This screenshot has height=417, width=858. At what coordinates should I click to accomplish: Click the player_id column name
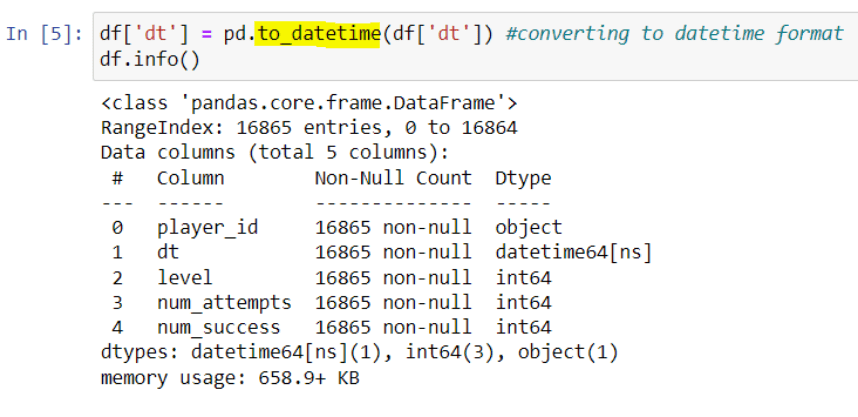click(207, 228)
